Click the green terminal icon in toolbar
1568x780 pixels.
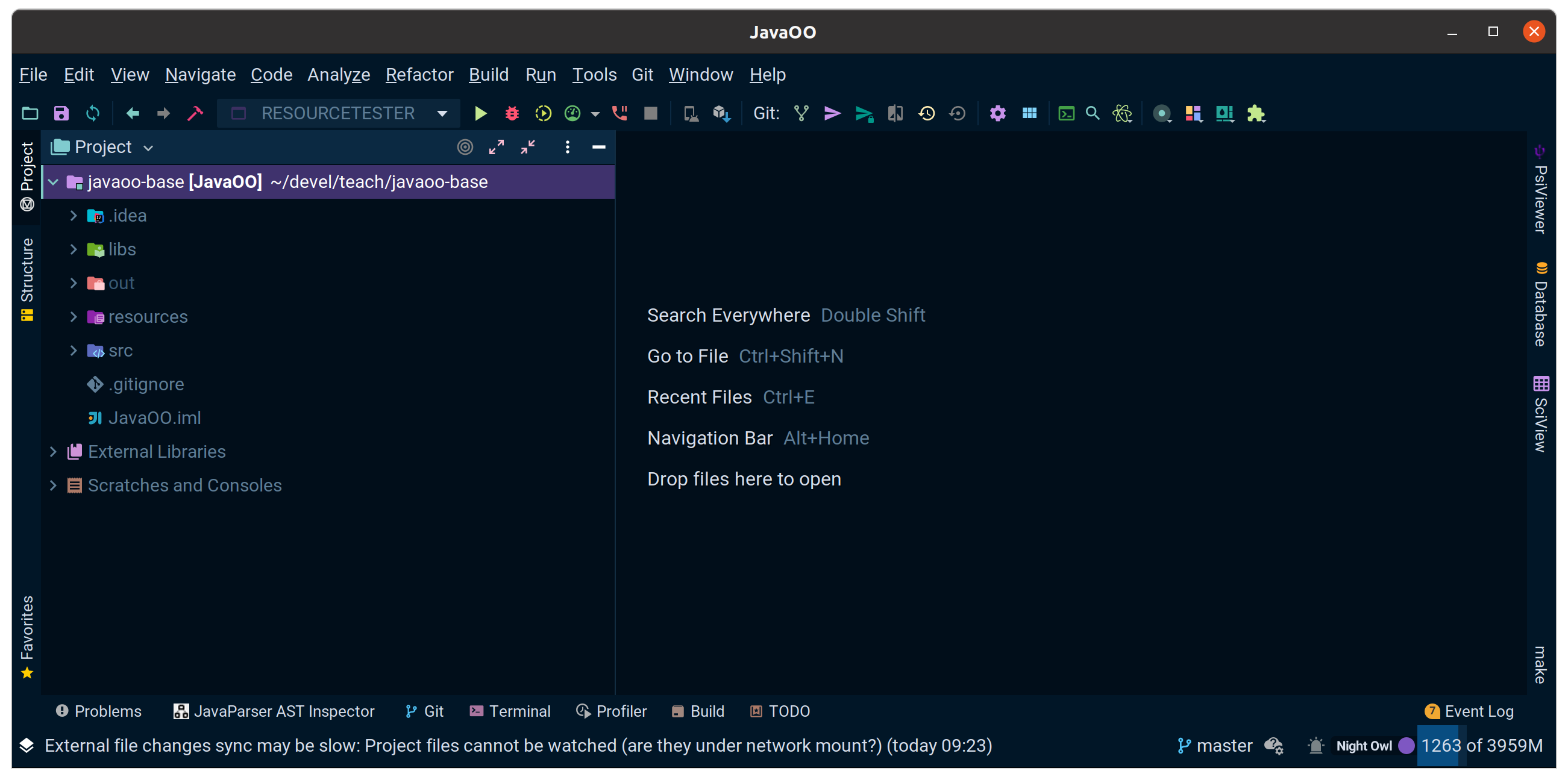coord(1067,114)
